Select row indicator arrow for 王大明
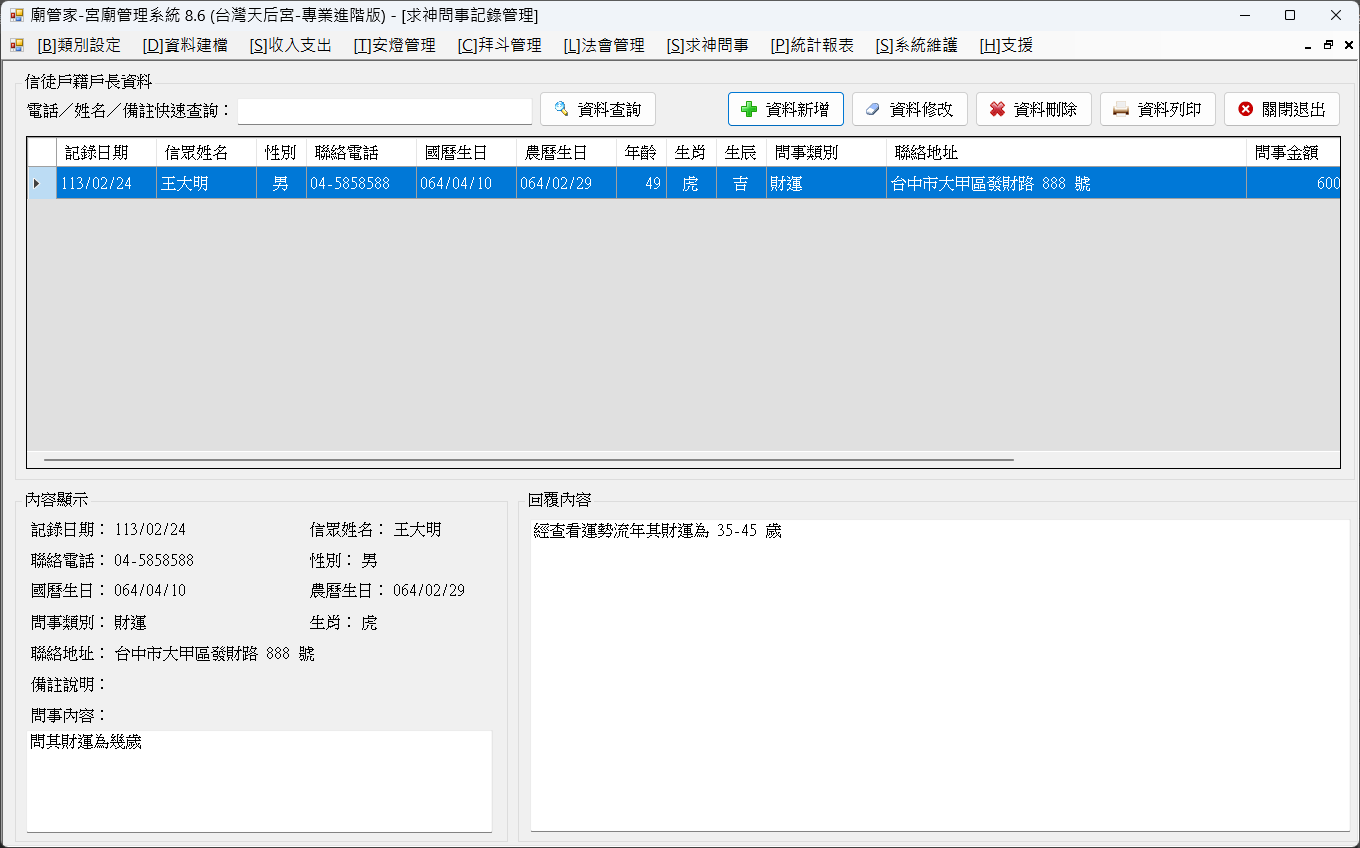The height and width of the screenshot is (848, 1360). [x=42, y=183]
